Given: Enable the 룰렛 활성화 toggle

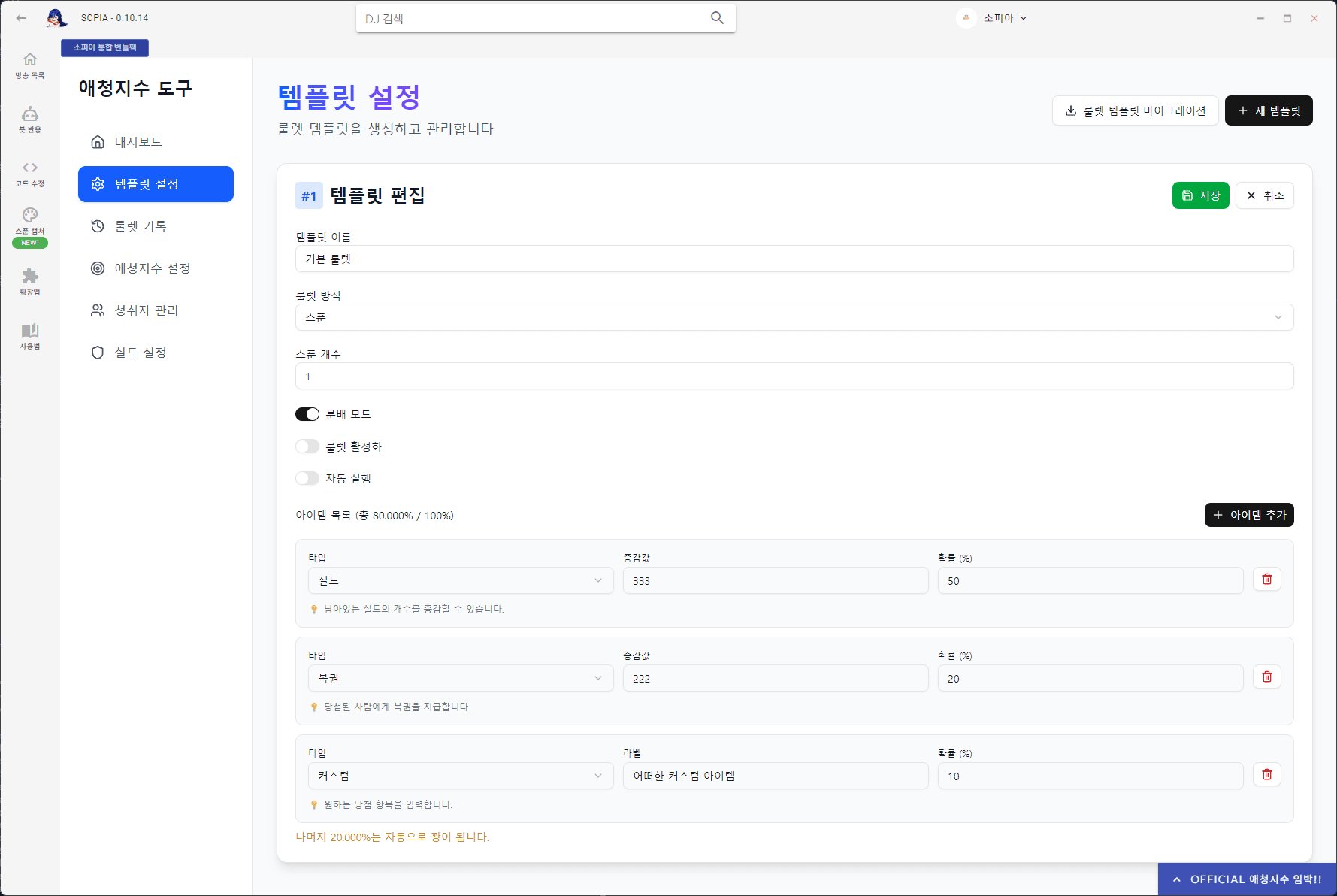Looking at the screenshot, I should (307, 446).
